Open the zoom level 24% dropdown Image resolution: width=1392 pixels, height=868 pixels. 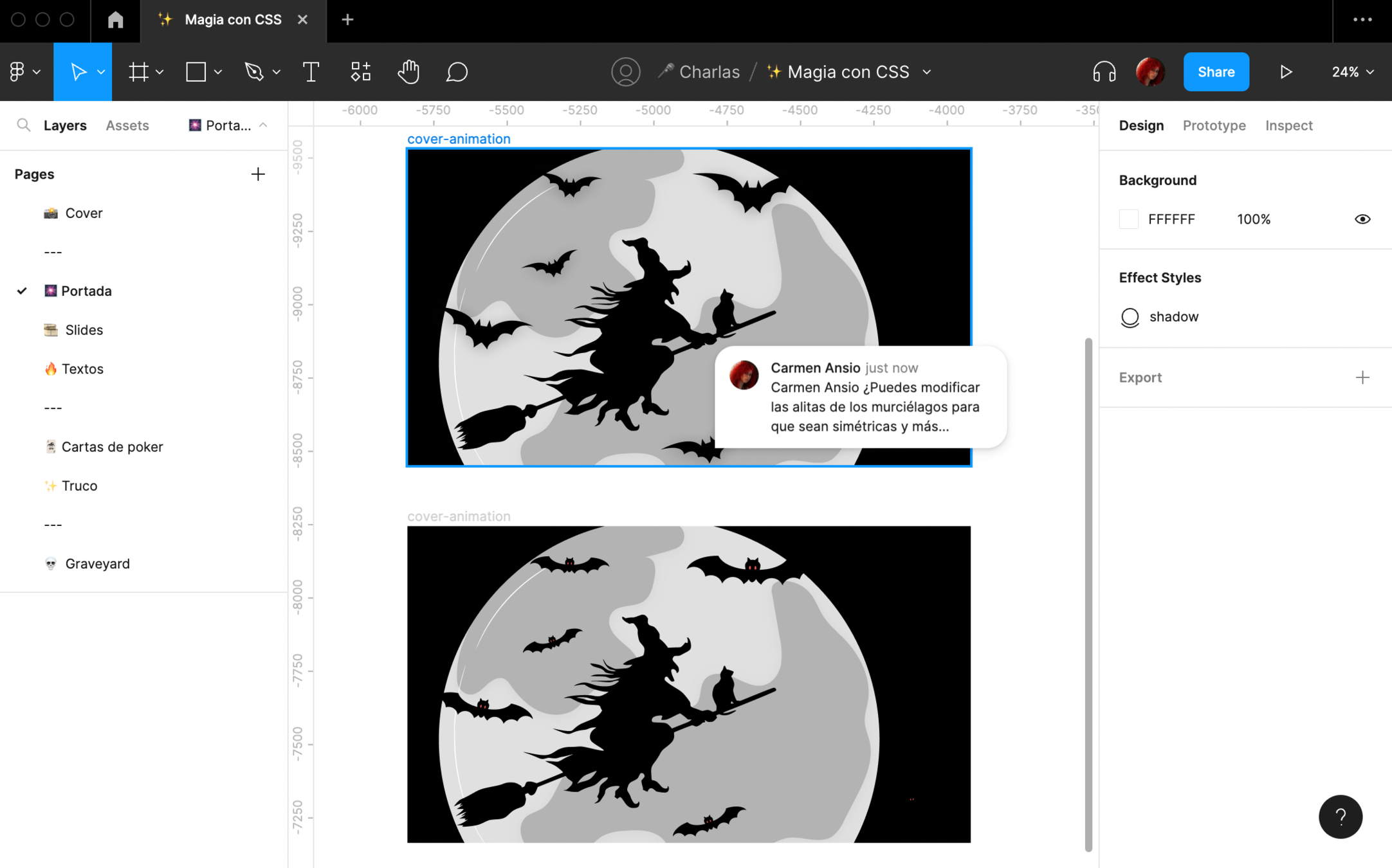click(x=1352, y=72)
